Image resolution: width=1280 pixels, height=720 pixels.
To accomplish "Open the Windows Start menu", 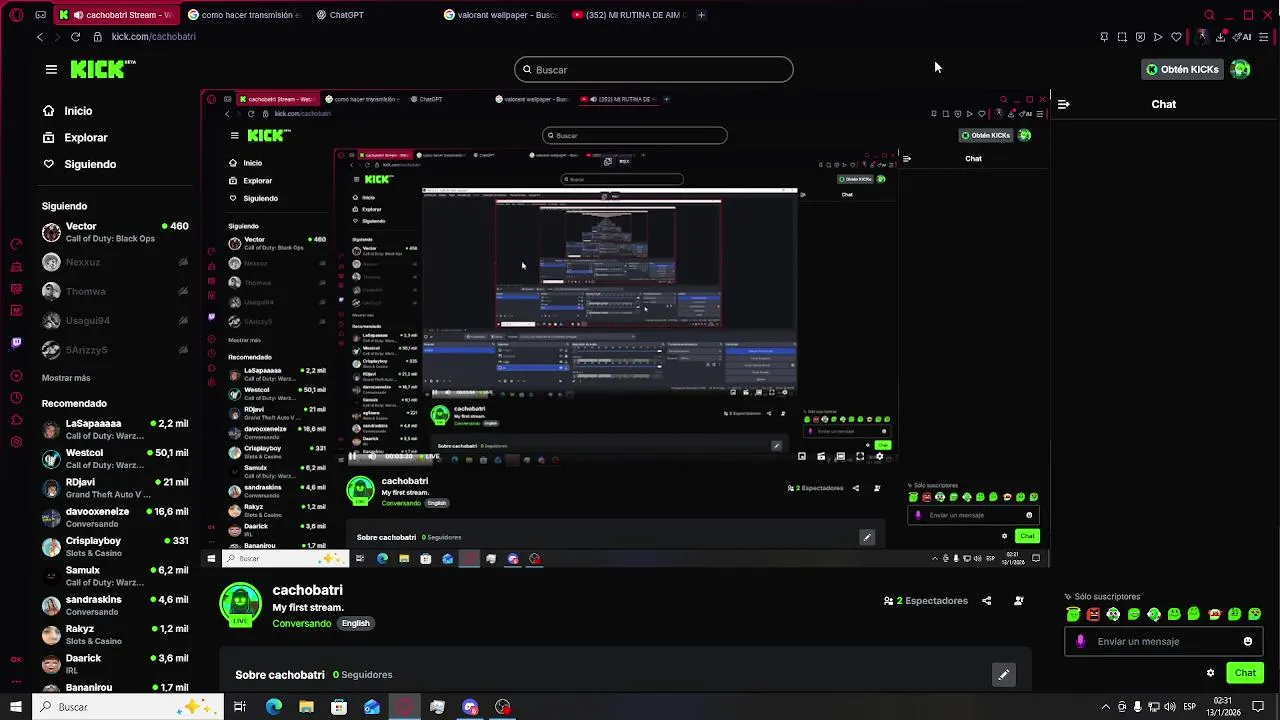I will tap(15, 707).
